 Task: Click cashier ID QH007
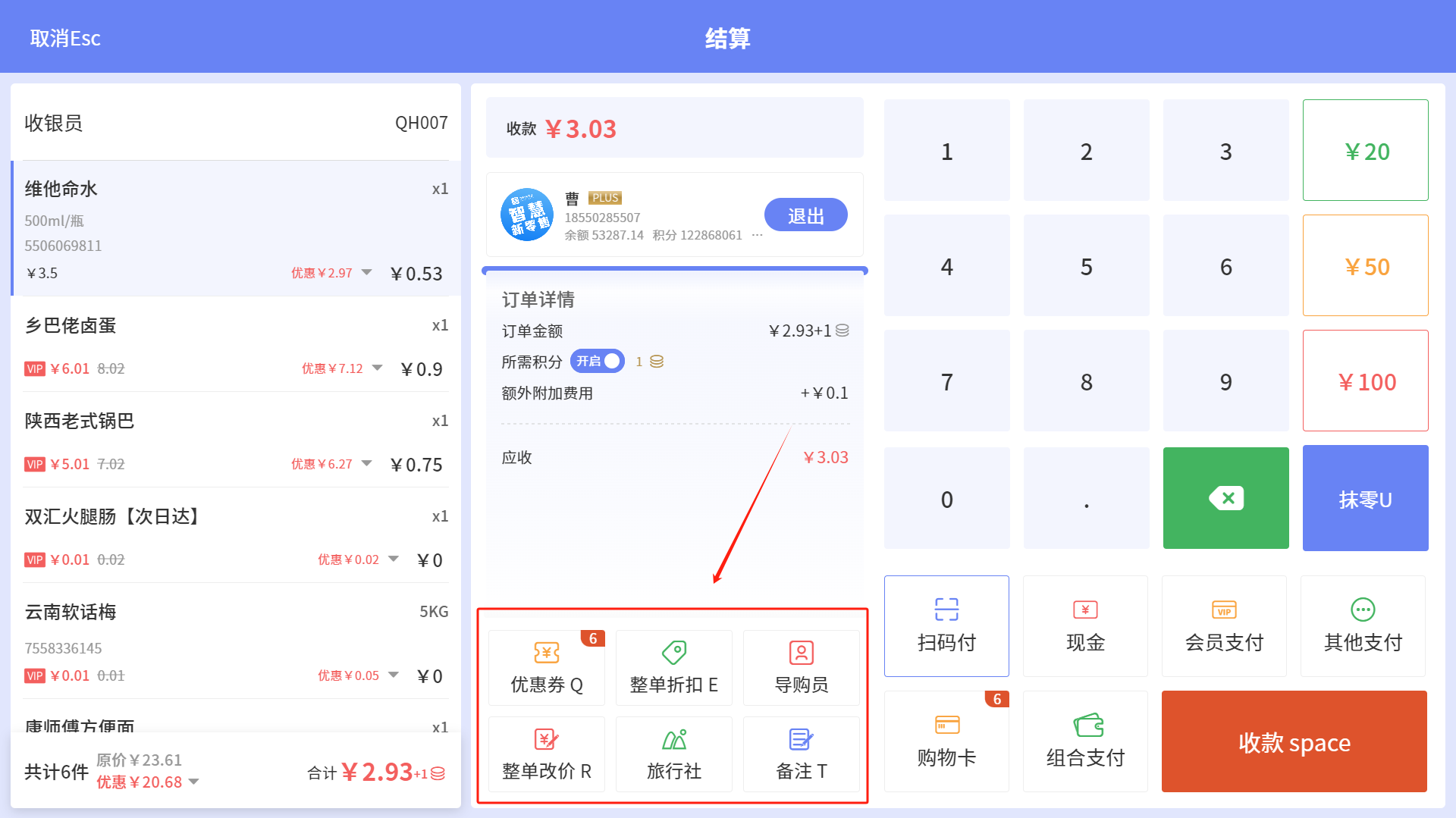point(422,123)
